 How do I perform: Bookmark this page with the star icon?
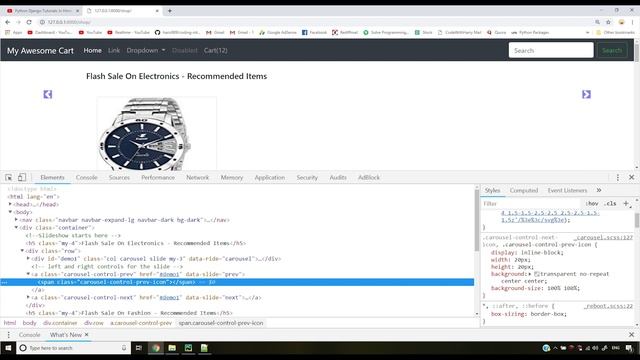(x=609, y=22)
